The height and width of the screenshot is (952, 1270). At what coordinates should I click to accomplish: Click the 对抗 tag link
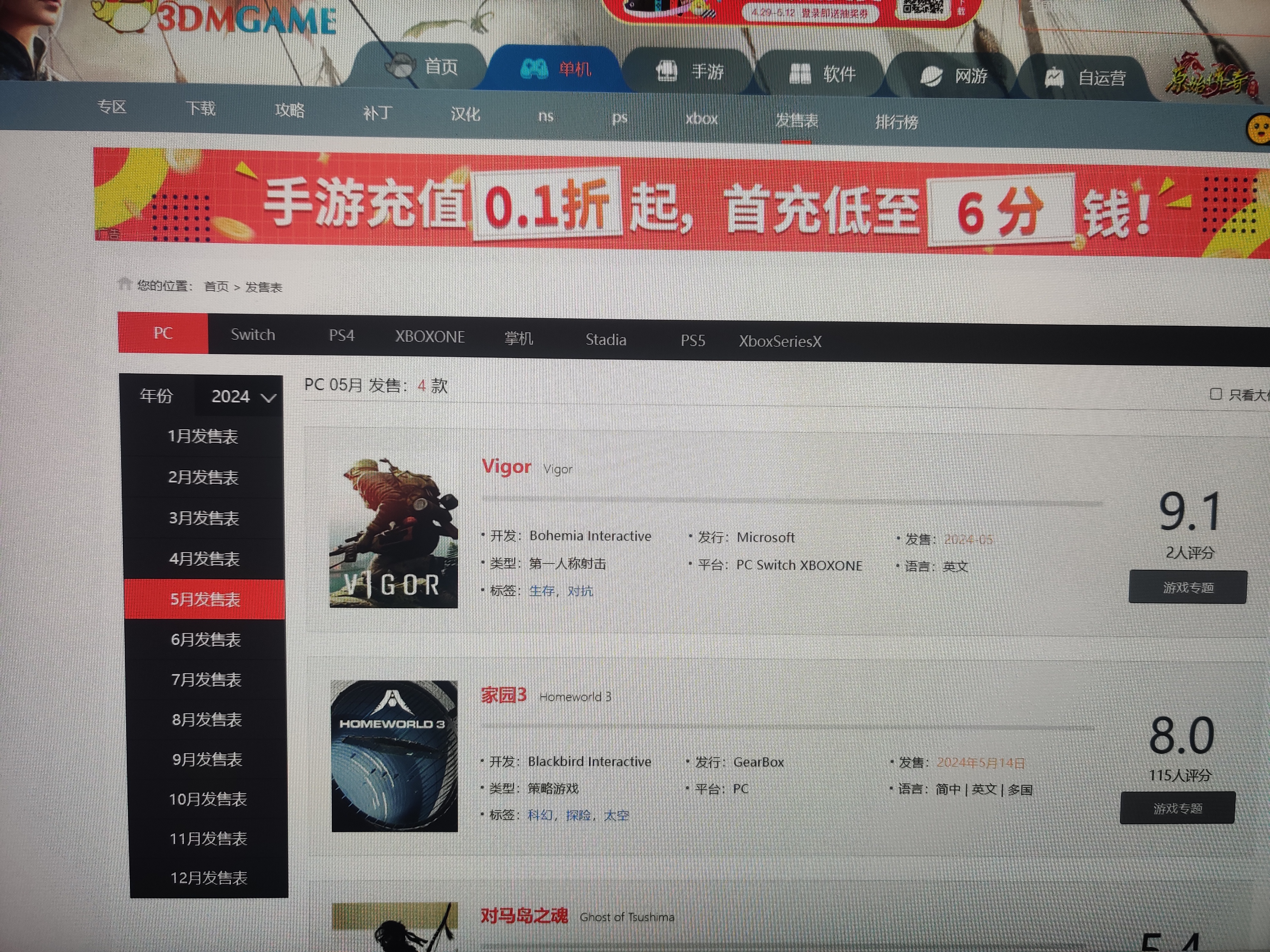580,591
